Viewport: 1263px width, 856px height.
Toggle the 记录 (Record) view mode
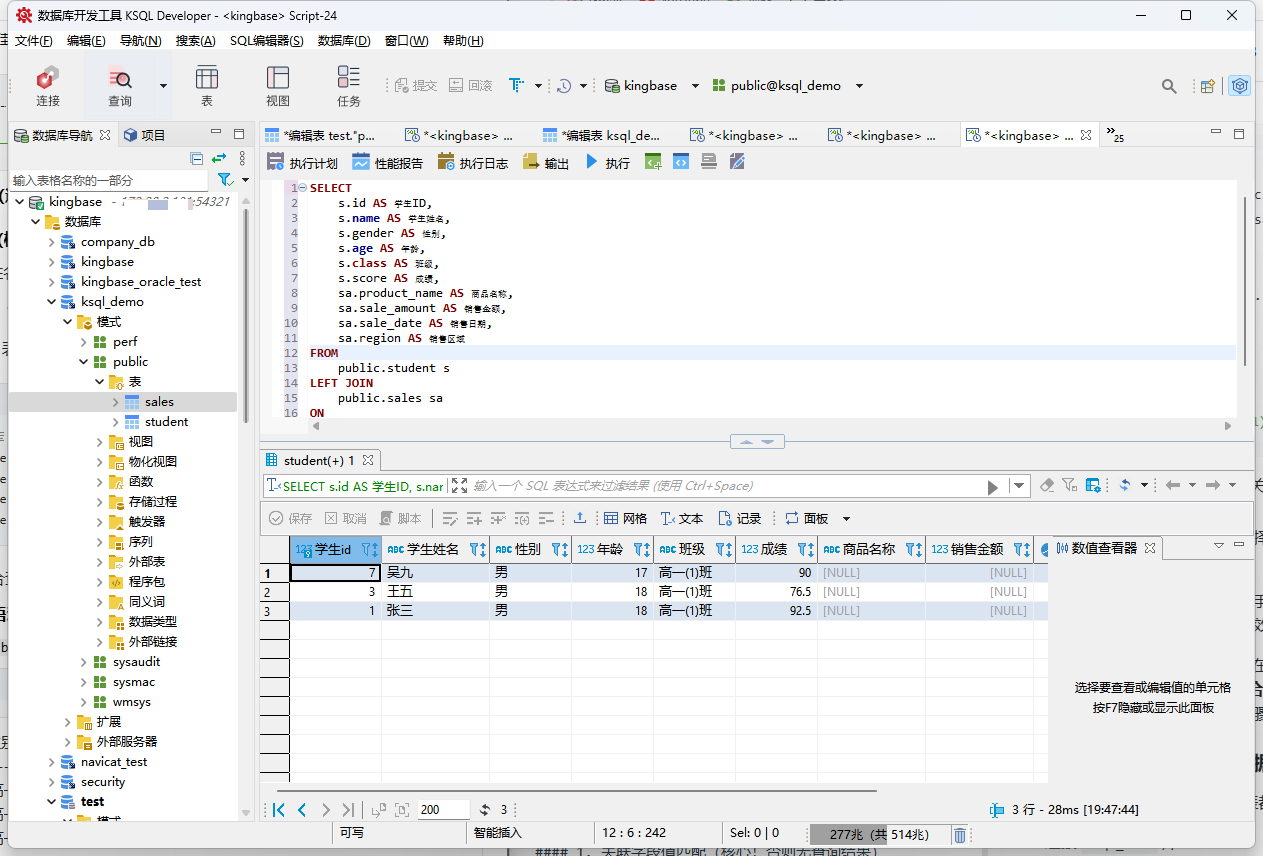740,518
